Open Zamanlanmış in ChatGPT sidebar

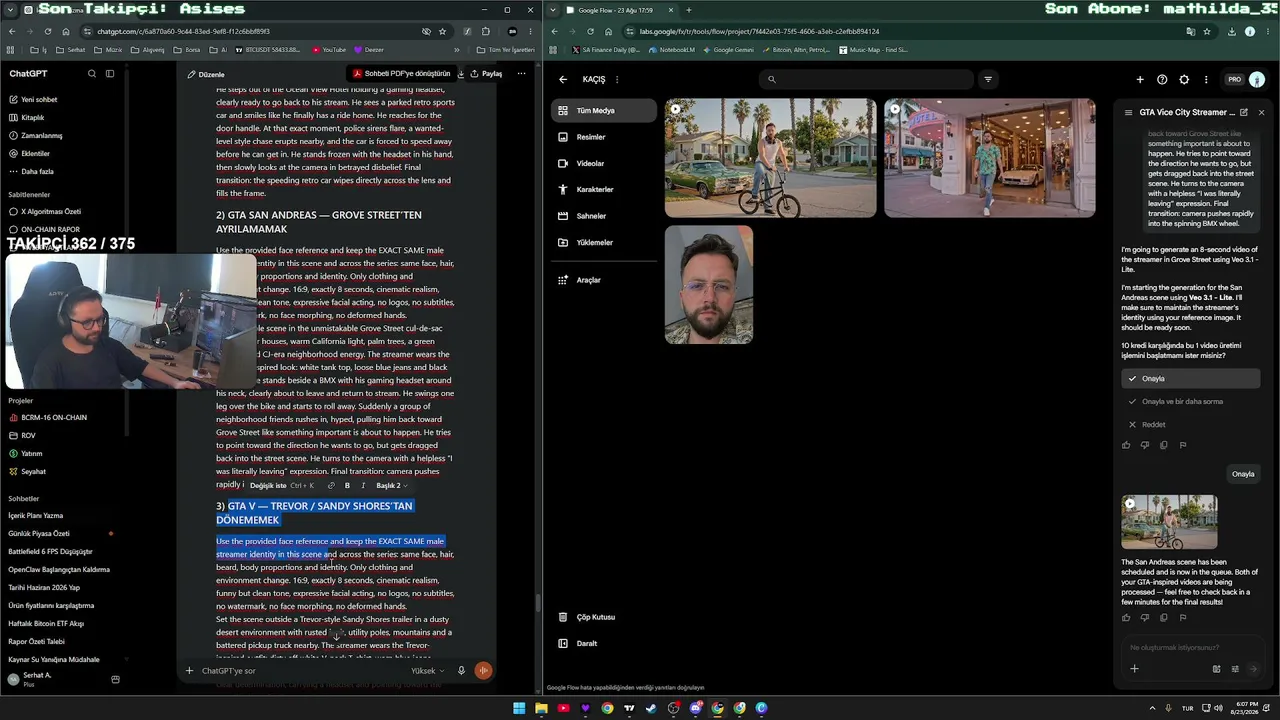click(x=42, y=136)
